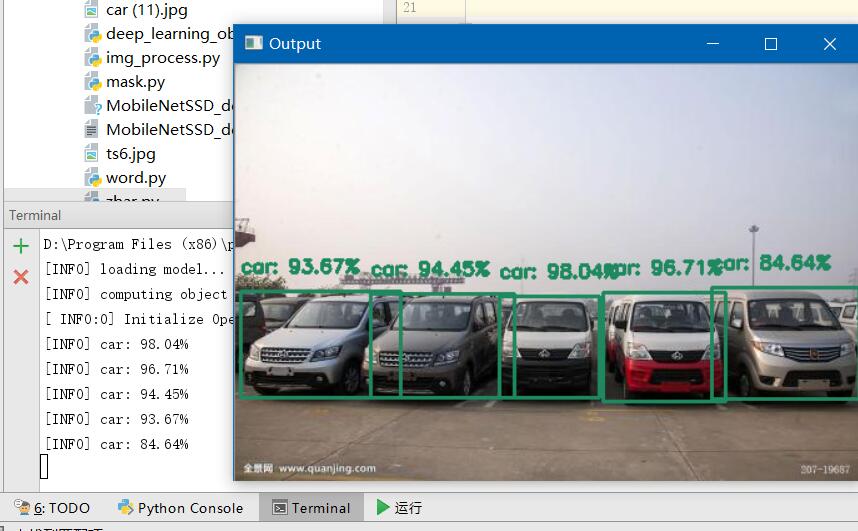Click the 'car: 84.64%' label in the Output image
This screenshot has width=858, height=531.
coord(776,263)
